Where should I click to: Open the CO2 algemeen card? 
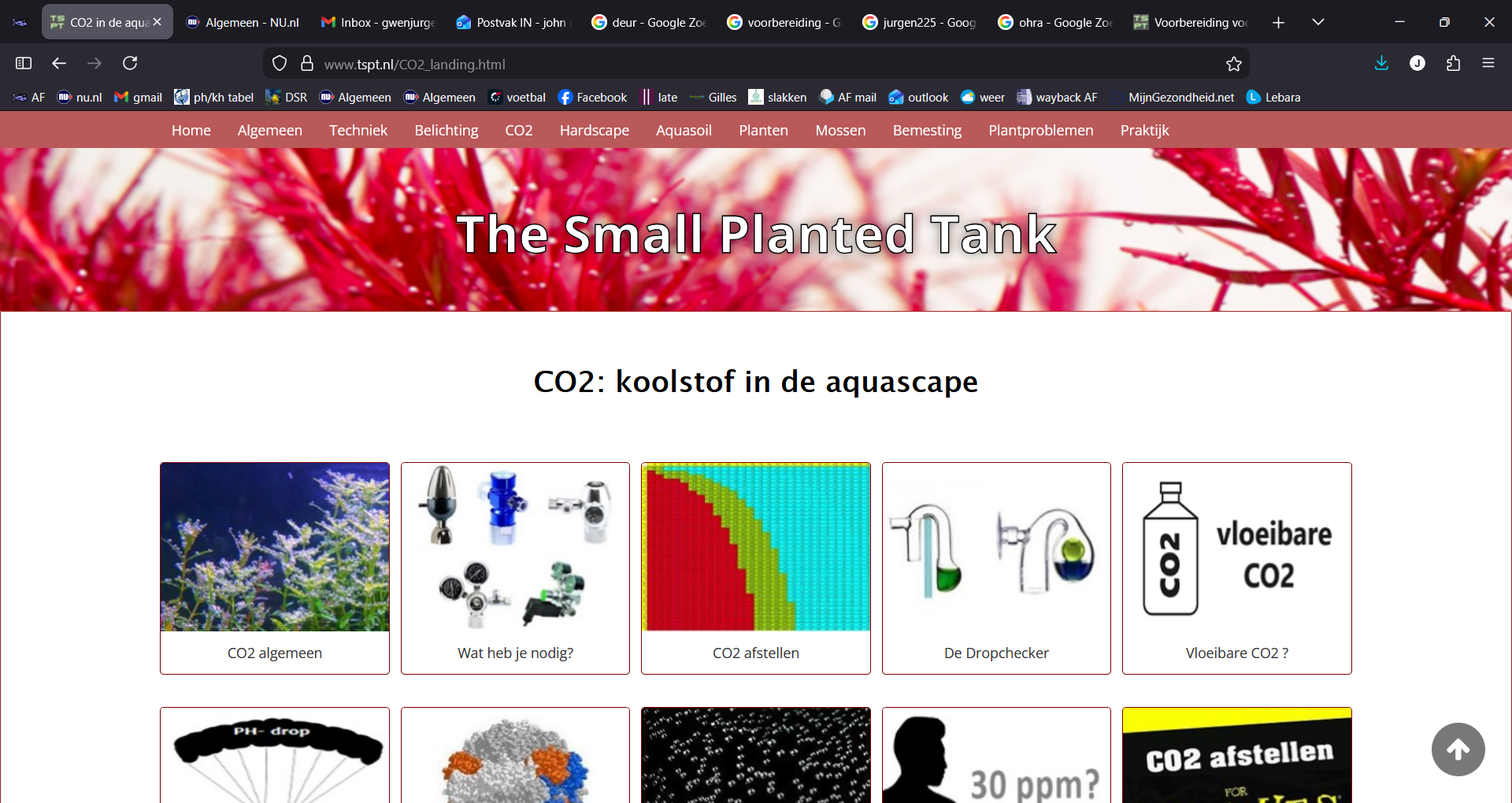275,568
